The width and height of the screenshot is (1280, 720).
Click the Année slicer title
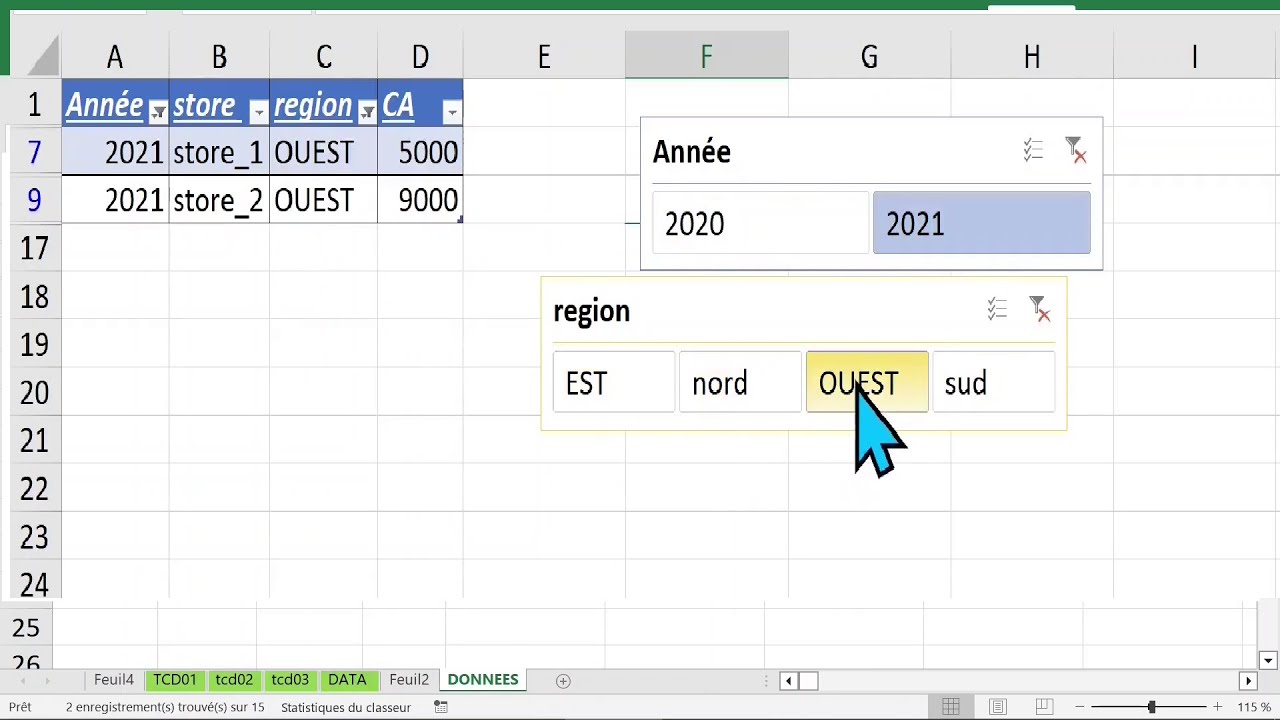[x=692, y=152]
